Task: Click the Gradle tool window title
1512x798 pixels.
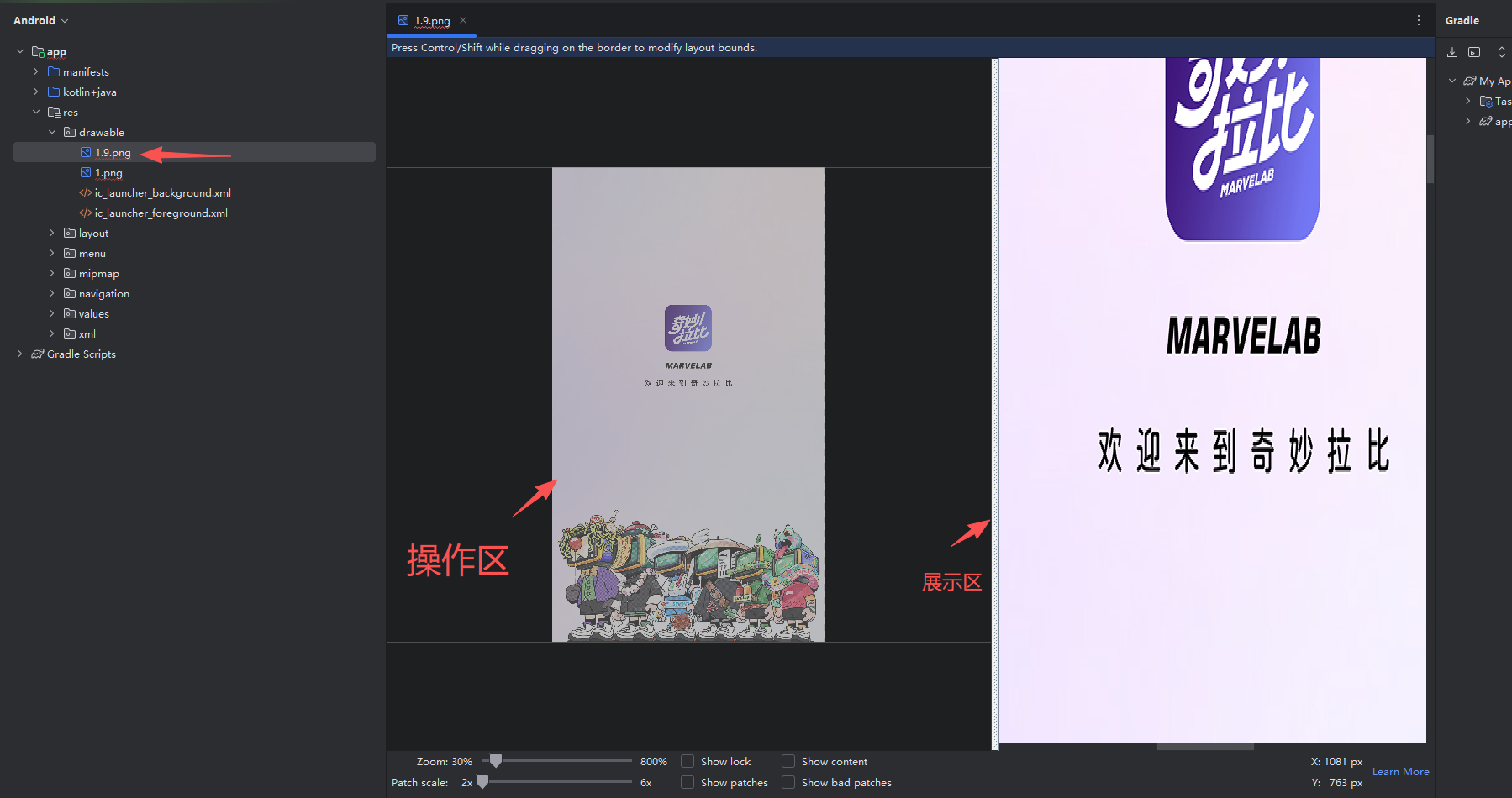Action: coord(1462,20)
